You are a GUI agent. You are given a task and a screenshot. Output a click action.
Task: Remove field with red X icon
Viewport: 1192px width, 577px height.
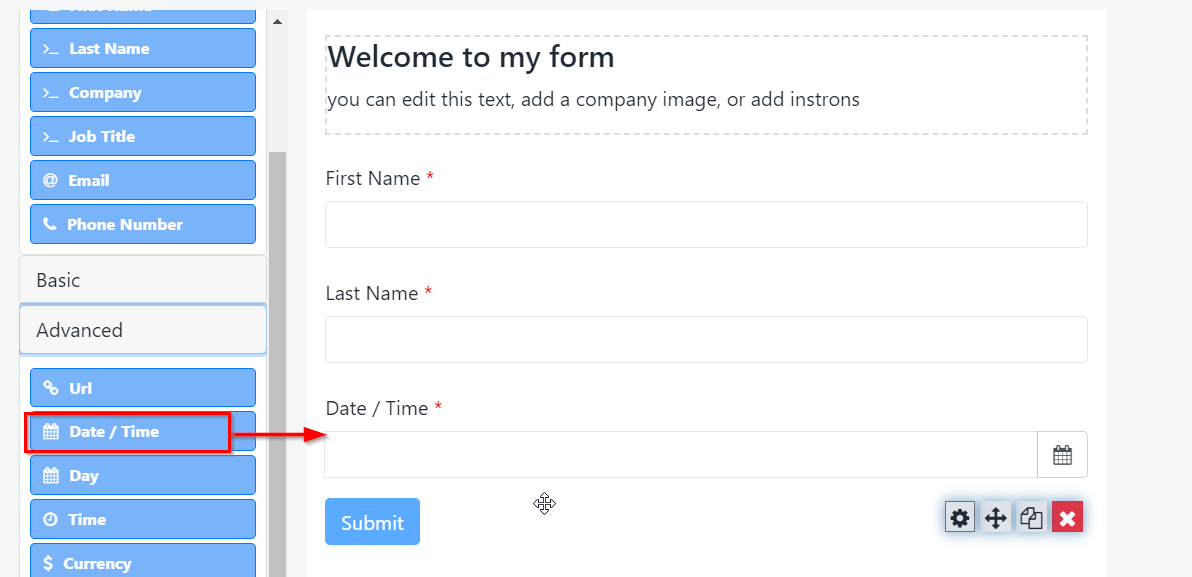coord(1067,517)
